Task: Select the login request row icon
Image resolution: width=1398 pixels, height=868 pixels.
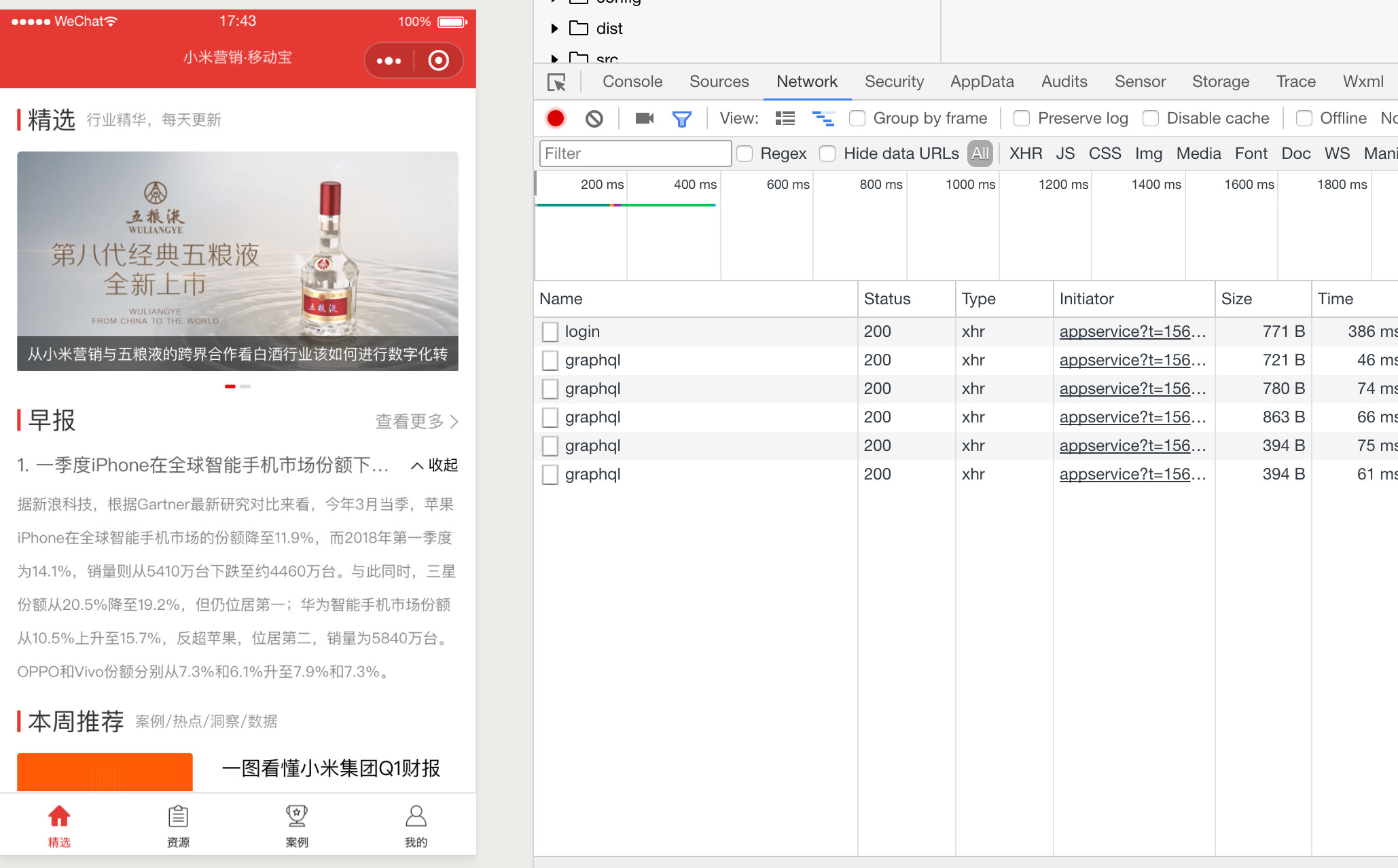Action: click(x=550, y=331)
